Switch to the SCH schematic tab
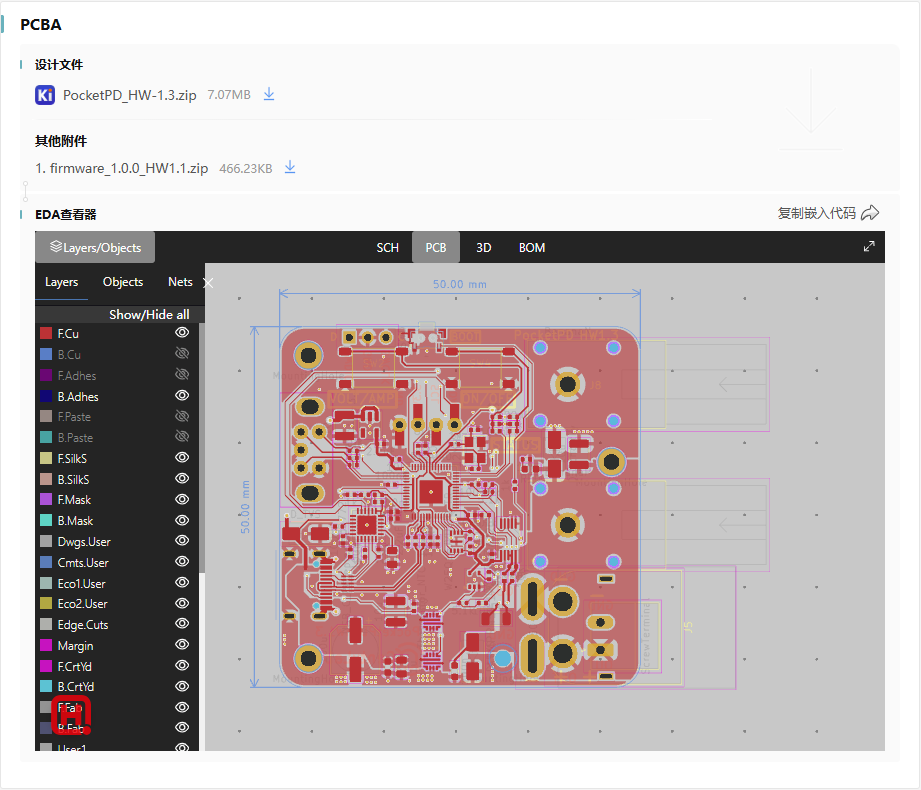921x790 pixels. point(387,248)
